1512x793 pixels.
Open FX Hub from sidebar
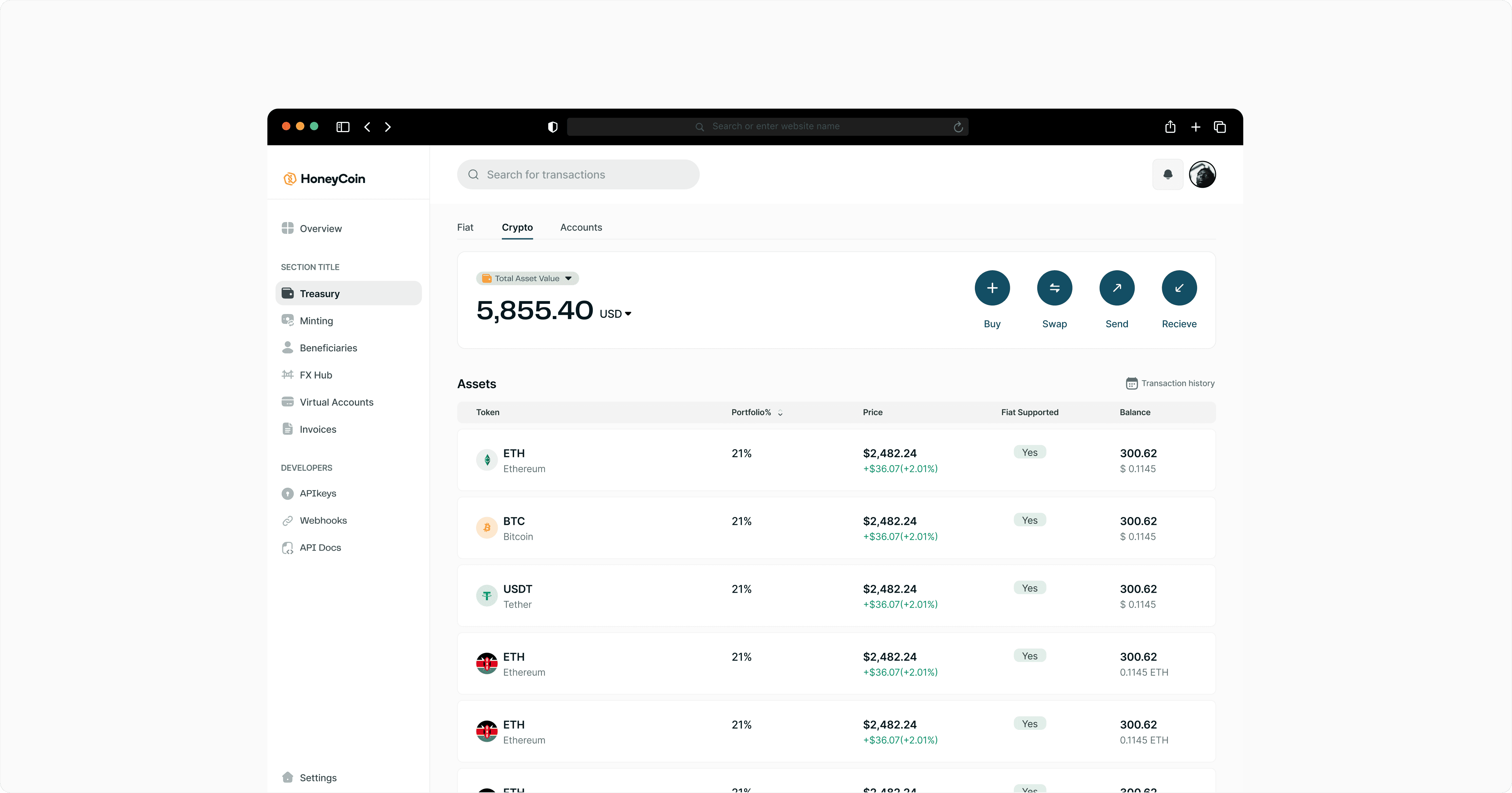[315, 375]
